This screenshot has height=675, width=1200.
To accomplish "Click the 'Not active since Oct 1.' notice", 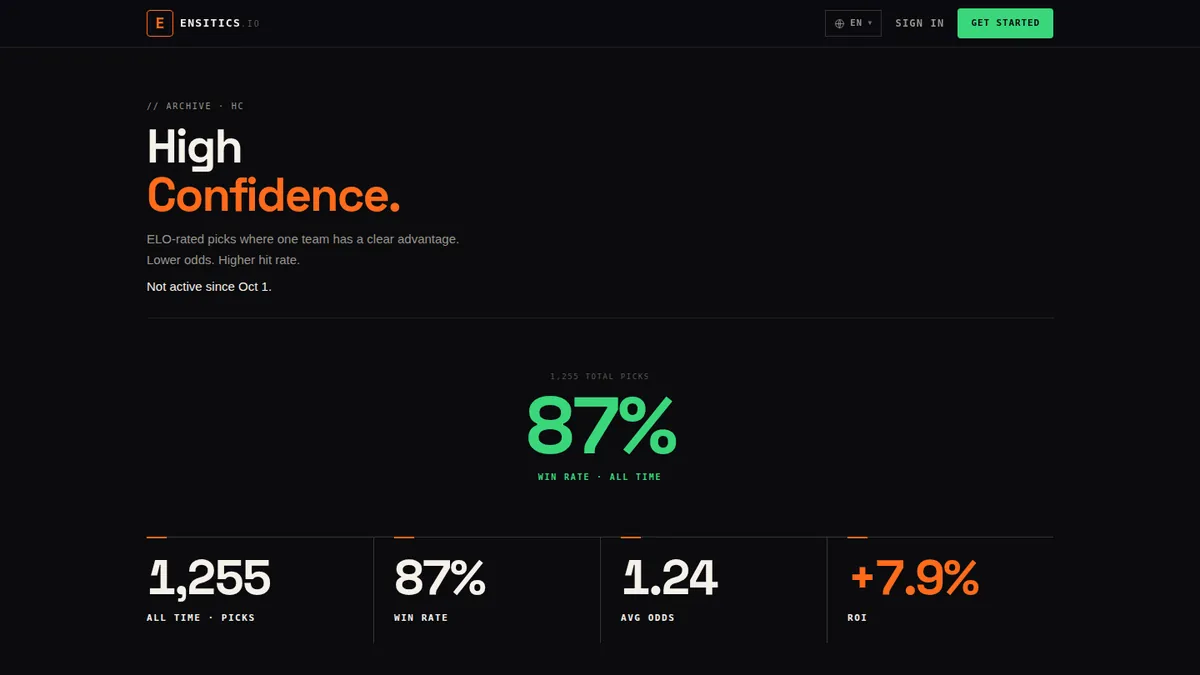I will tap(209, 287).
